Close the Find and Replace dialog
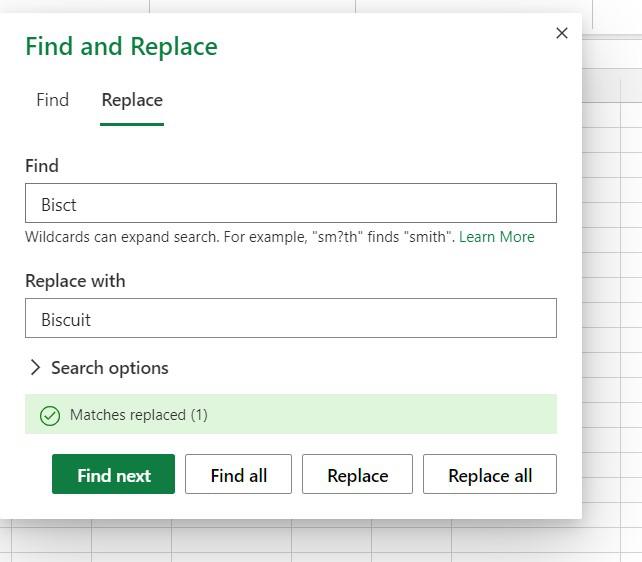642x562 pixels. tap(561, 33)
